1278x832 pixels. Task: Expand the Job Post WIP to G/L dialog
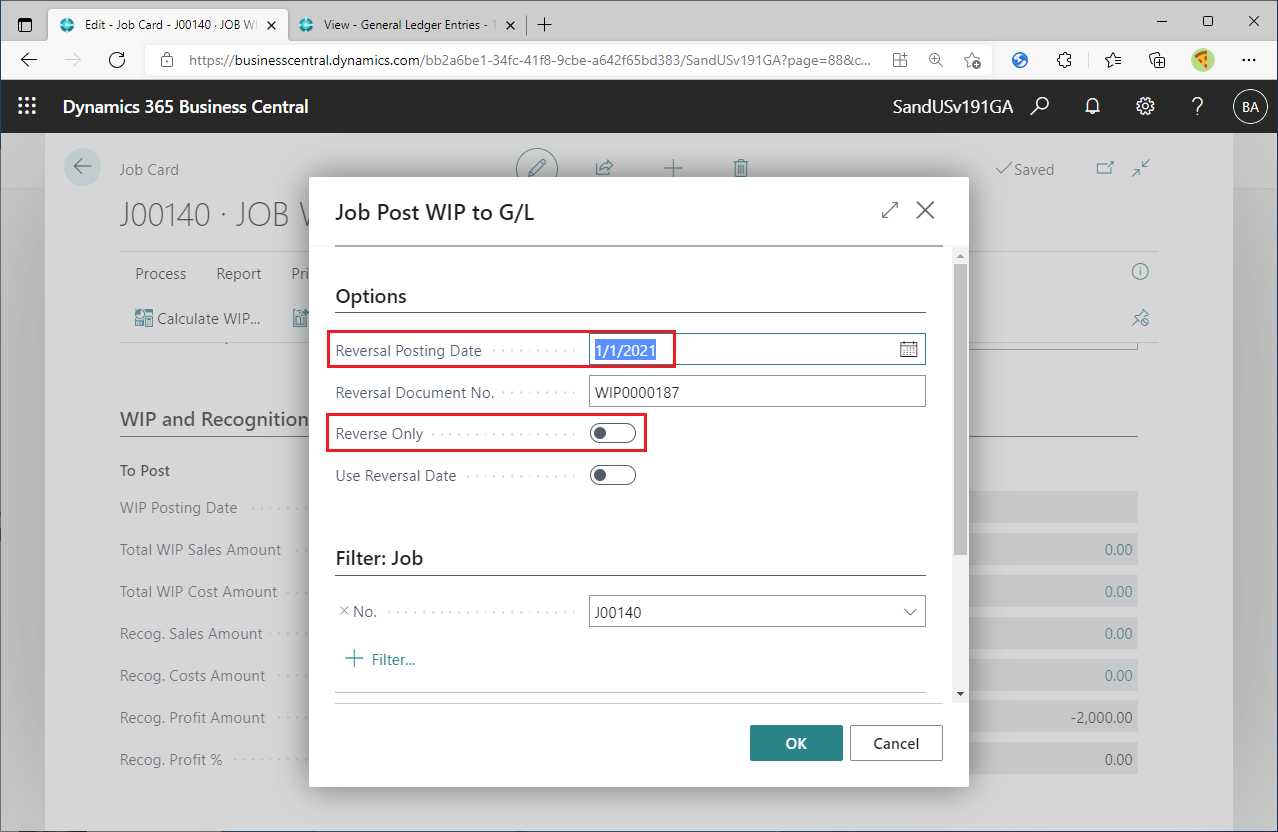[x=889, y=210]
